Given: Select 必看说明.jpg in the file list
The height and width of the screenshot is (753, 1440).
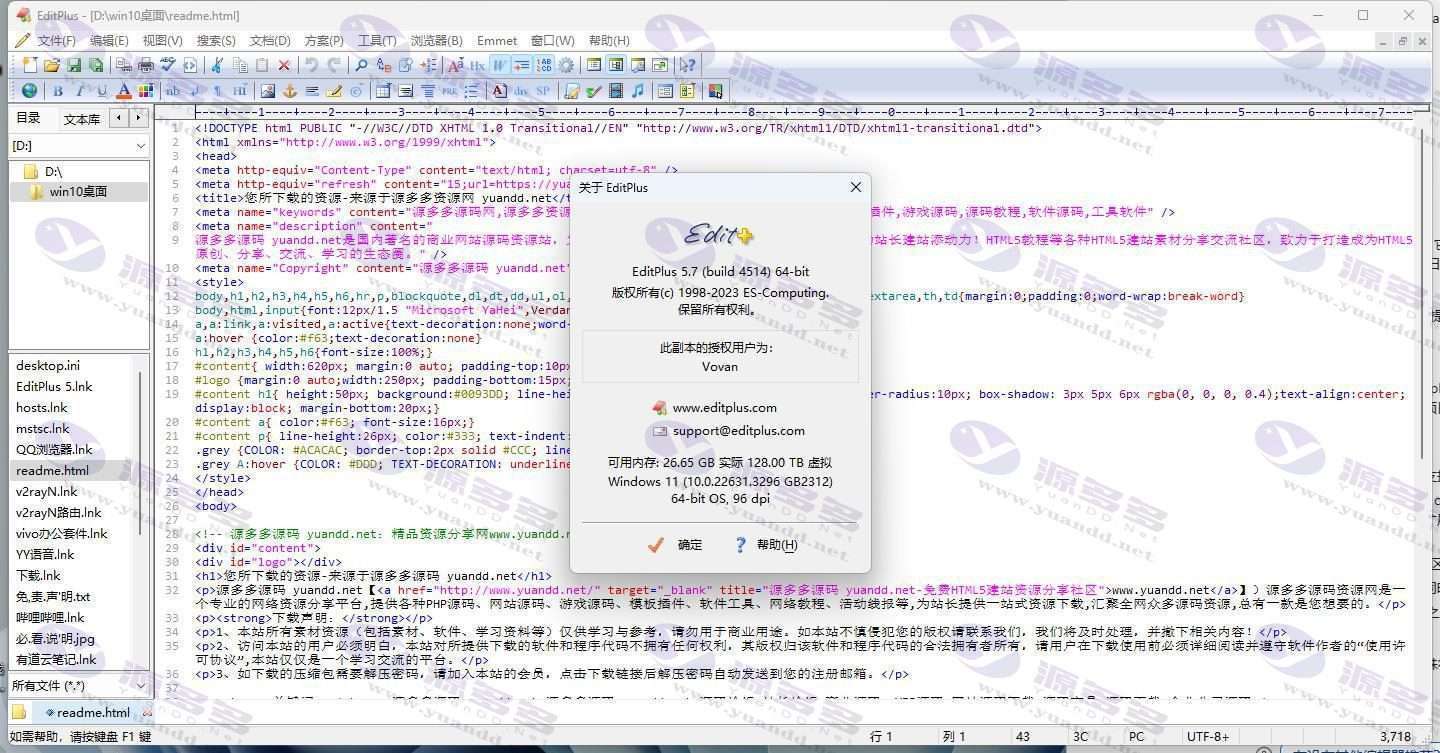Looking at the screenshot, I should (x=55, y=639).
